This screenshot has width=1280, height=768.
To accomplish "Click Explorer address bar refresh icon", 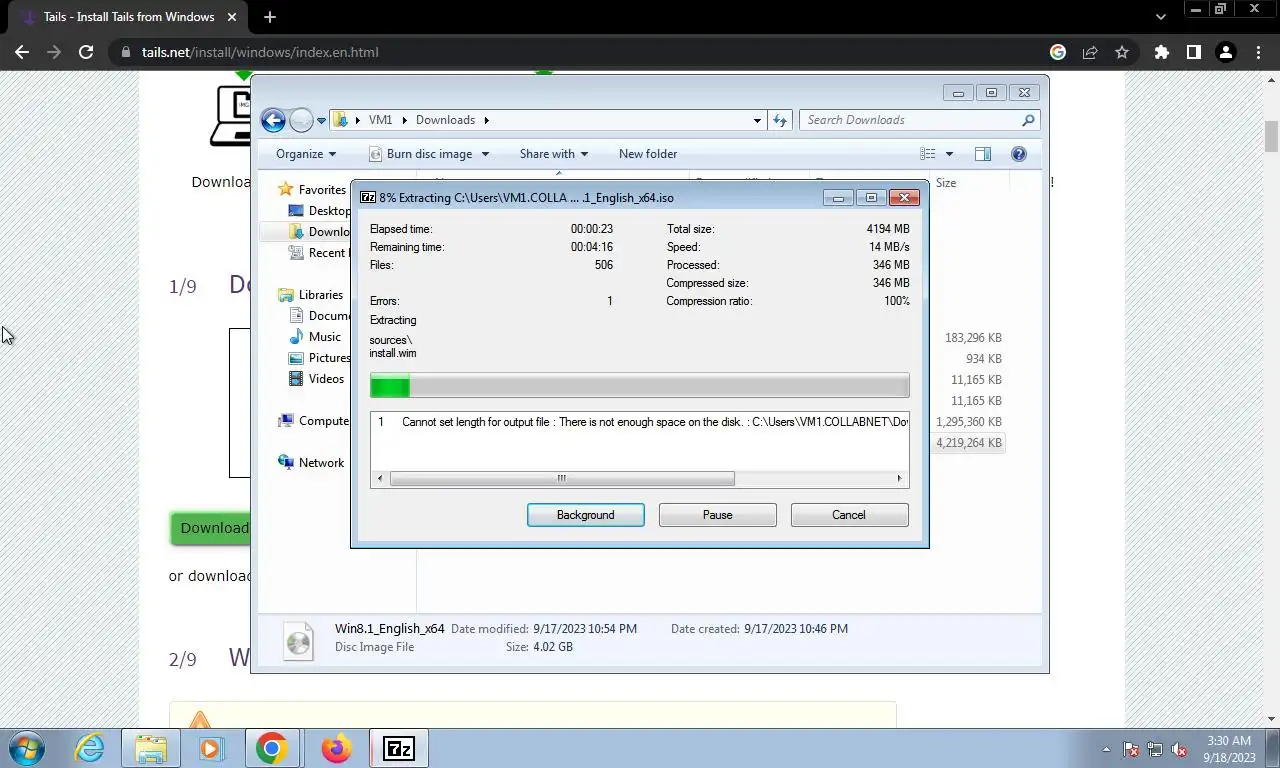I will tap(780, 120).
